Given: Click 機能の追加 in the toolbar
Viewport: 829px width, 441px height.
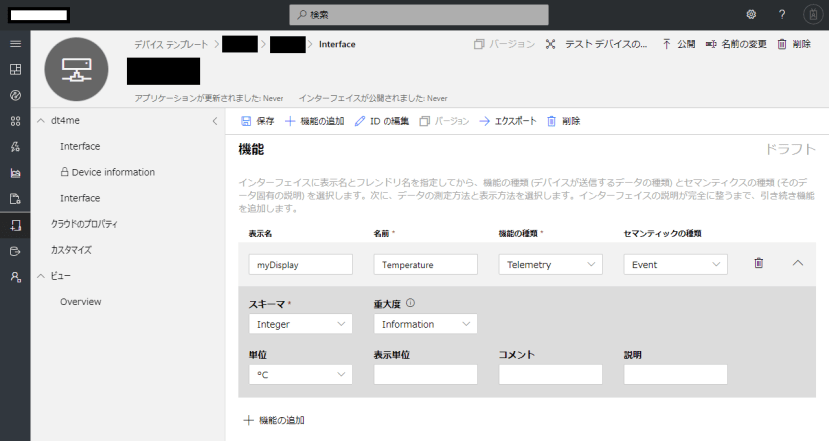Looking at the screenshot, I should pyautogui.click(x=315, y=121).
